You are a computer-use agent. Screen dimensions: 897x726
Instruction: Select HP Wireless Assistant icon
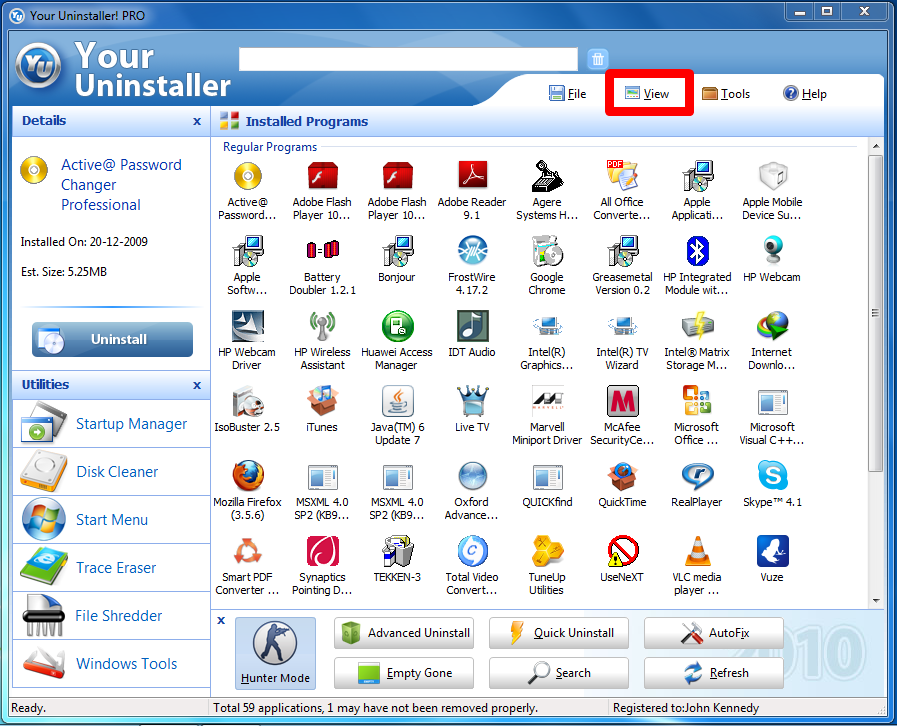[x=322, y=326]
